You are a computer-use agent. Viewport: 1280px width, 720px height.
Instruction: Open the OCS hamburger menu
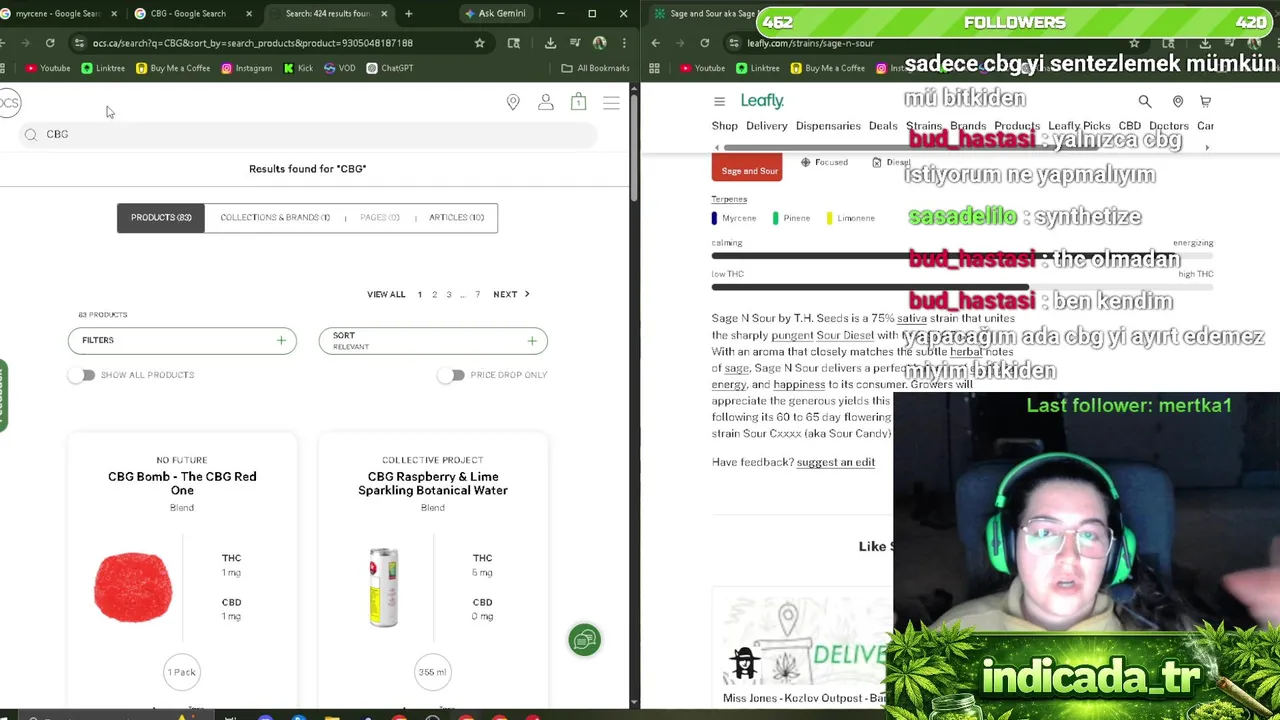(x=611, y=102)
